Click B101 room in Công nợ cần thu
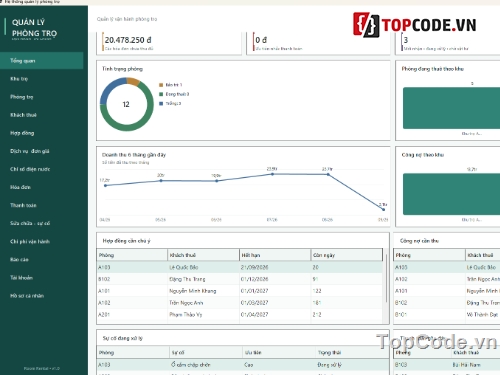The height and width of the screenshot is (375, 500). [x=429, y=314]
